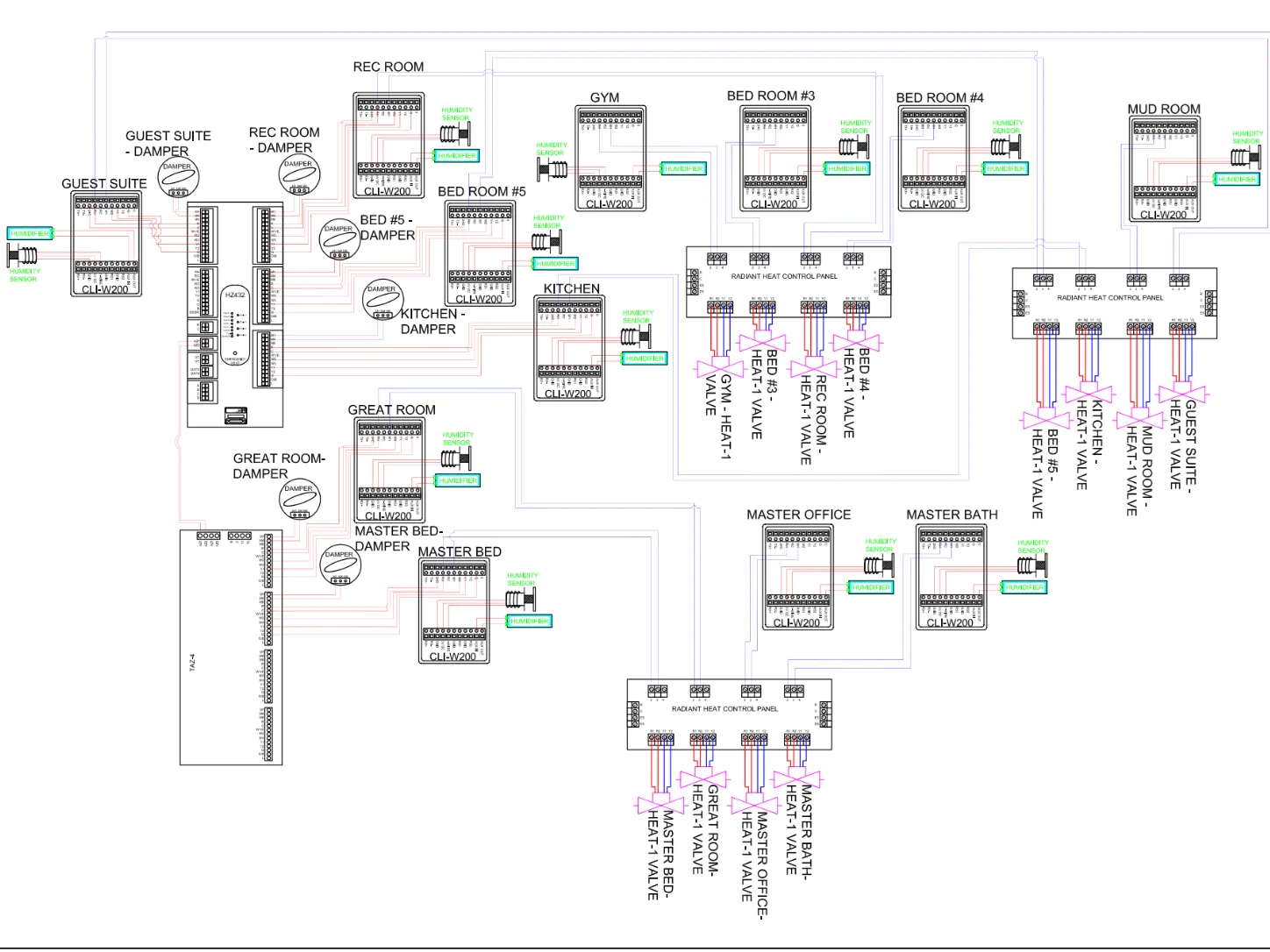Select the Master Bed damper symbol

340,565
